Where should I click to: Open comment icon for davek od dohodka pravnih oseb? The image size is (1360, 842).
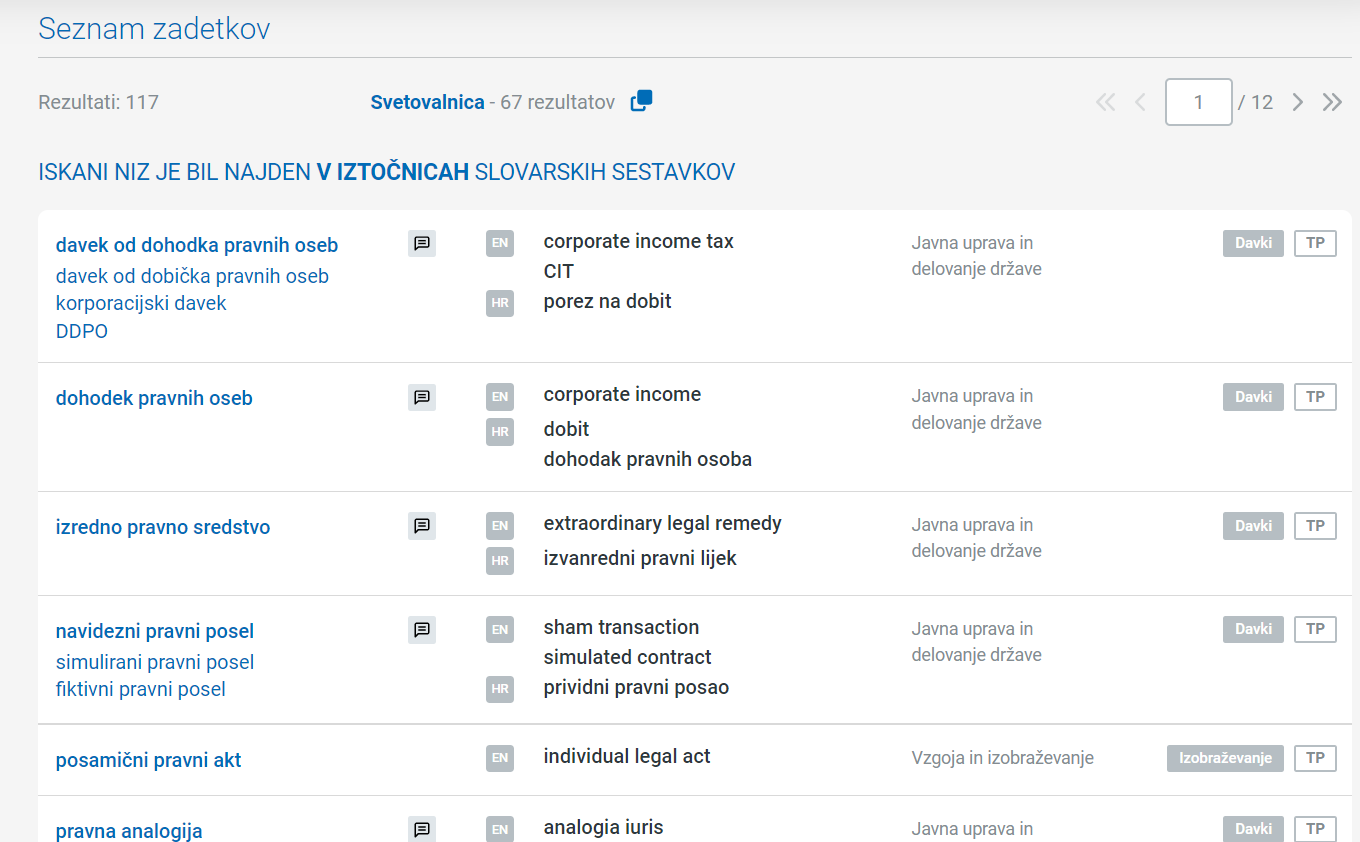tap(422, 243)
